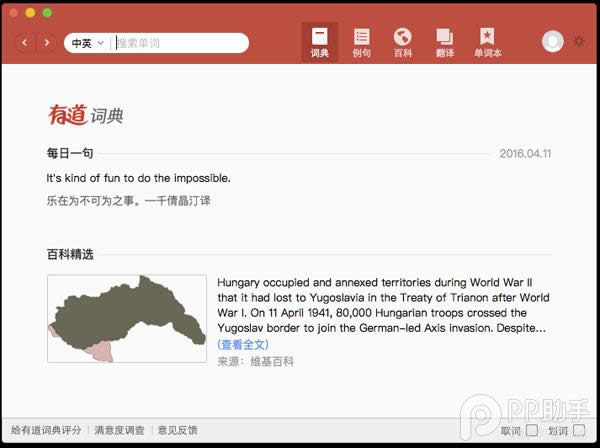Image resolution: width=600 pixels, height=448 pixels.
Task: Navigate back with the left arrow
Action: coord(25,43)
